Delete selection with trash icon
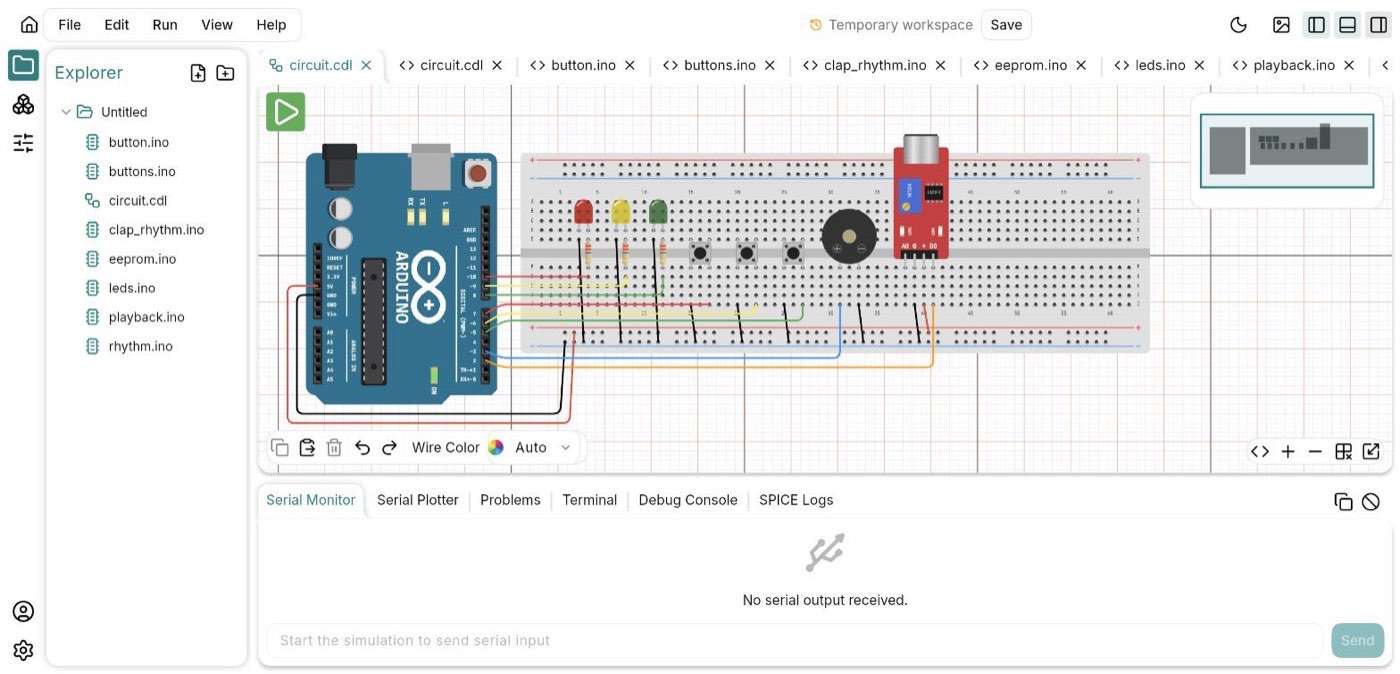The height and width of the screenshot is (674, 1400). click(x=334, y=448)
